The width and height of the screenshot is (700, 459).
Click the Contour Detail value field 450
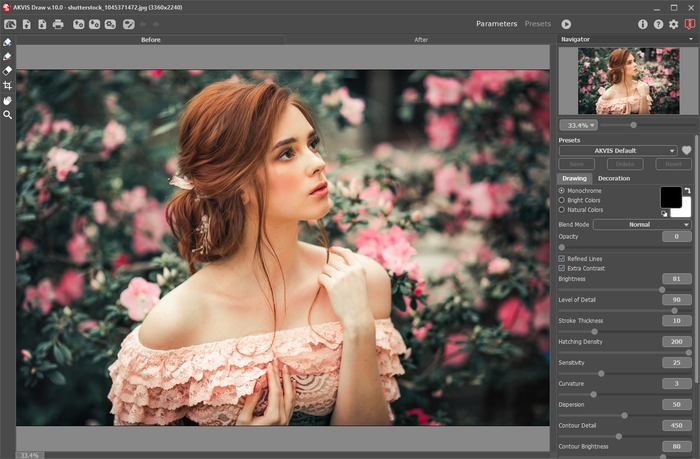pos(677,426)
